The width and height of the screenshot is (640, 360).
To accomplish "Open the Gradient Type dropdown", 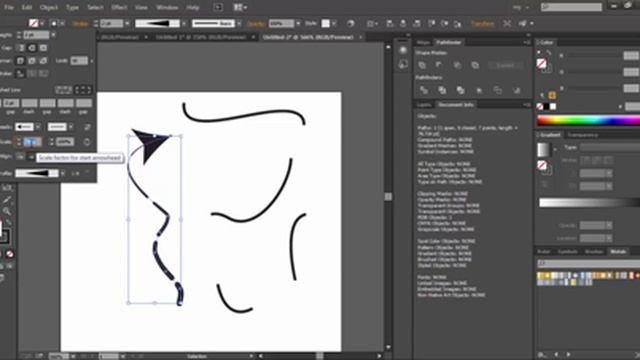I will click(610, 147).
